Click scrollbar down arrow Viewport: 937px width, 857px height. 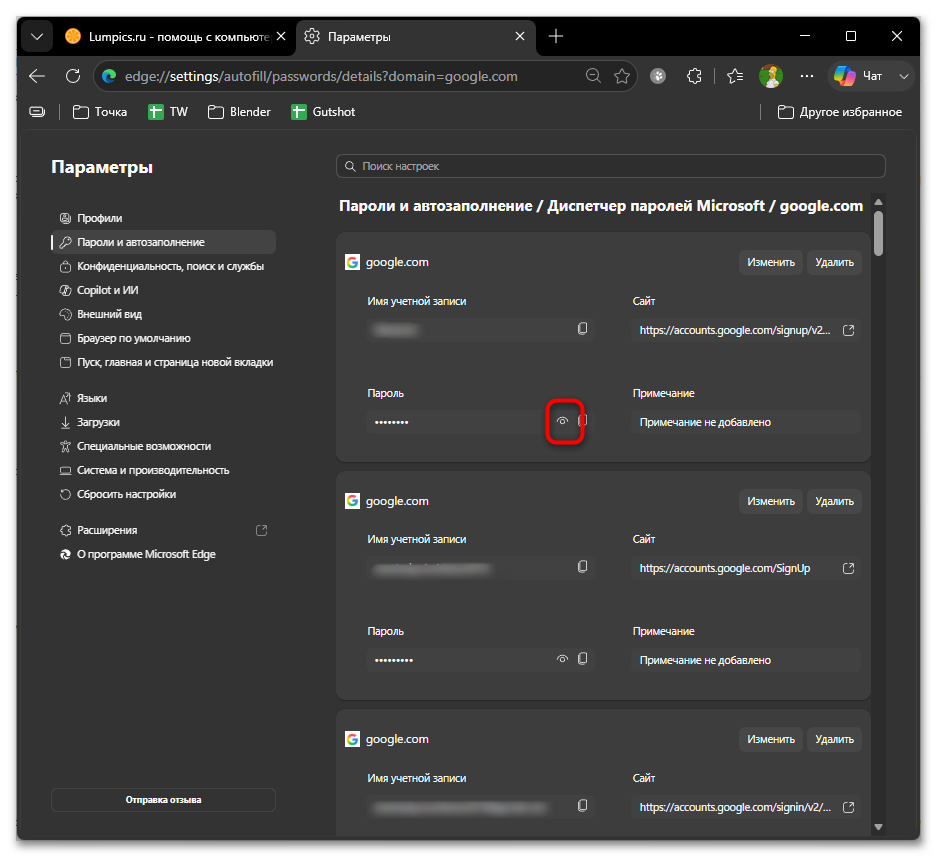pos(878,827)
